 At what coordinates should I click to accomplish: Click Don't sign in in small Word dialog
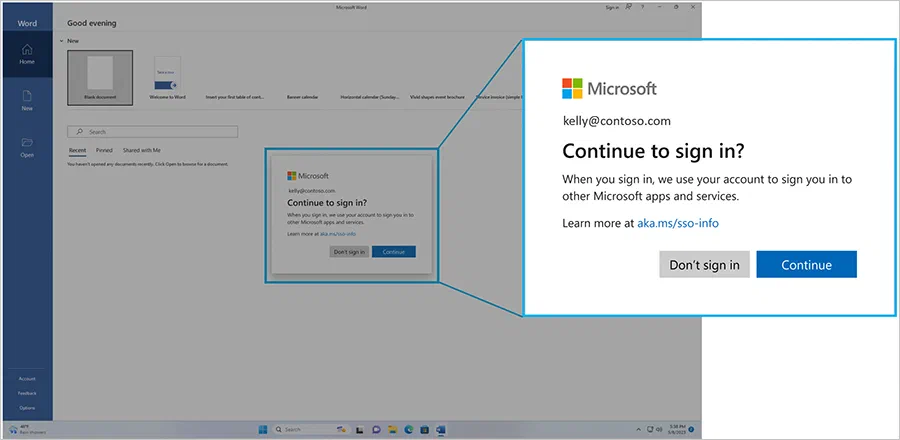[x=349, y=252]
